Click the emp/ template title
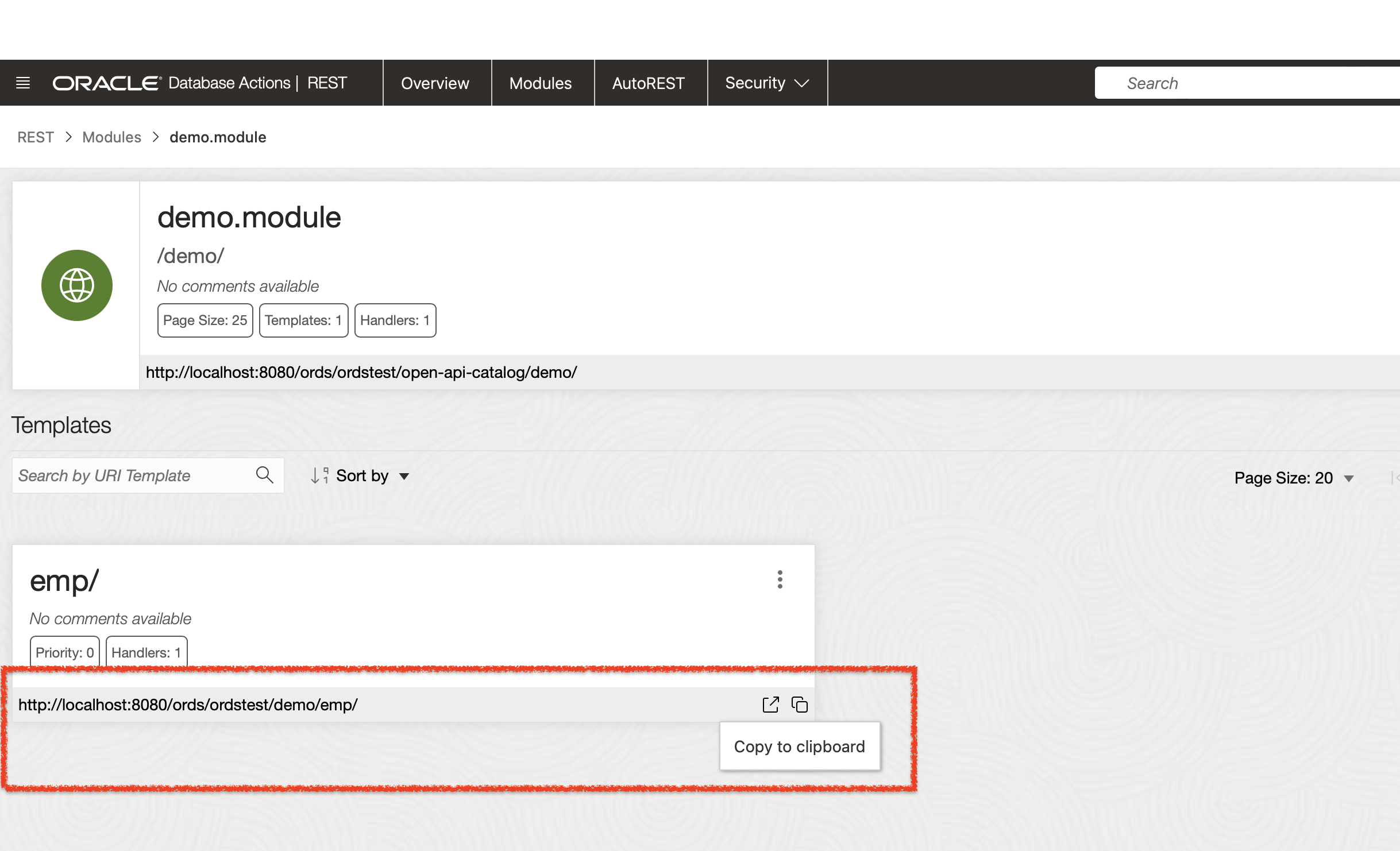This screenshot has height=851, width=1400. 64,581
